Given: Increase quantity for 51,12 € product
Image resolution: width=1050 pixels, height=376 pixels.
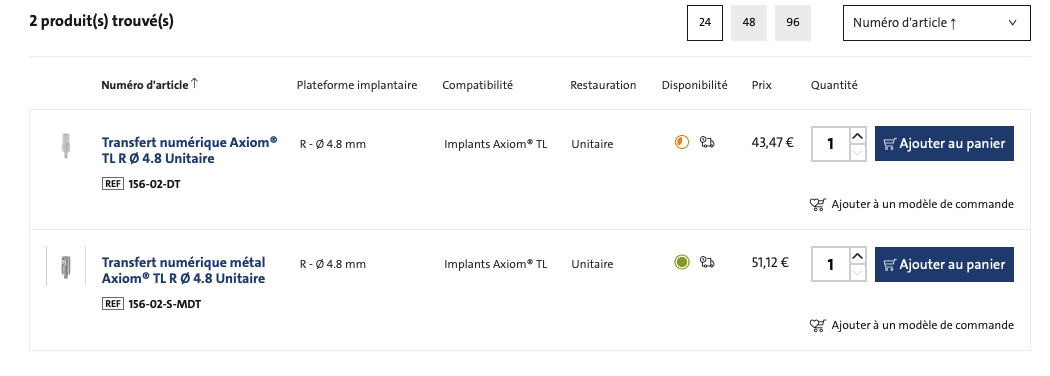Looking at the screenshot, I should [x=857, y=257].
